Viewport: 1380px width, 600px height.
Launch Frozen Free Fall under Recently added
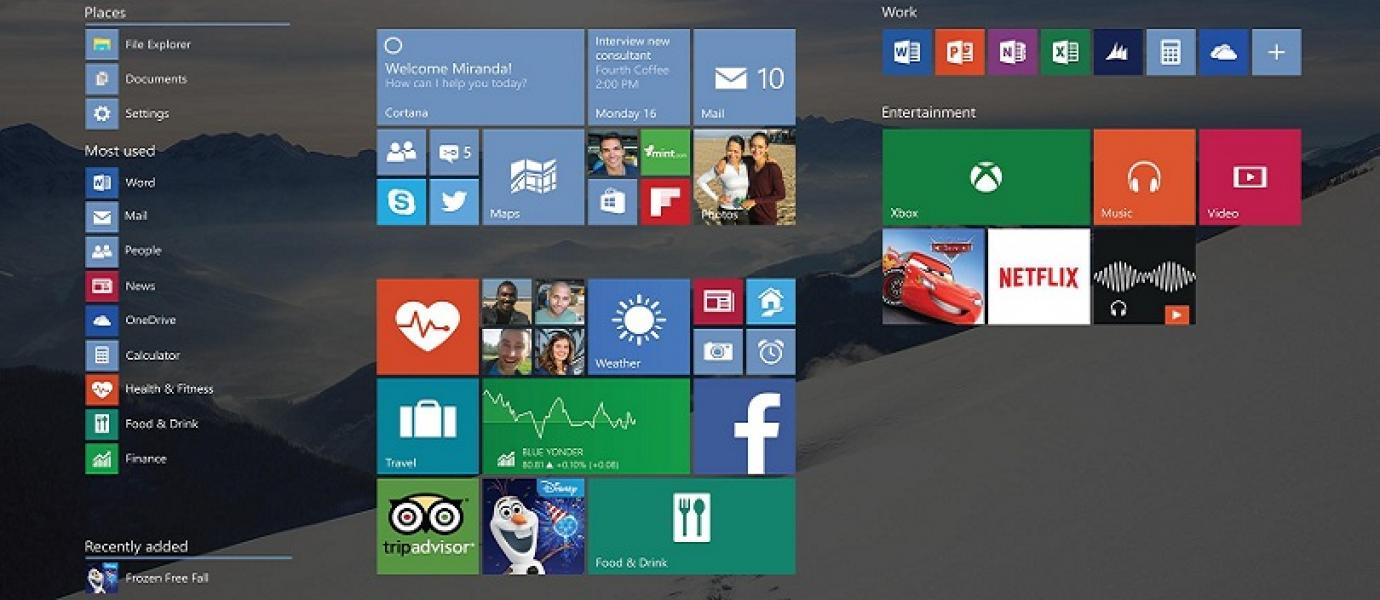click(x=147, y=578)
